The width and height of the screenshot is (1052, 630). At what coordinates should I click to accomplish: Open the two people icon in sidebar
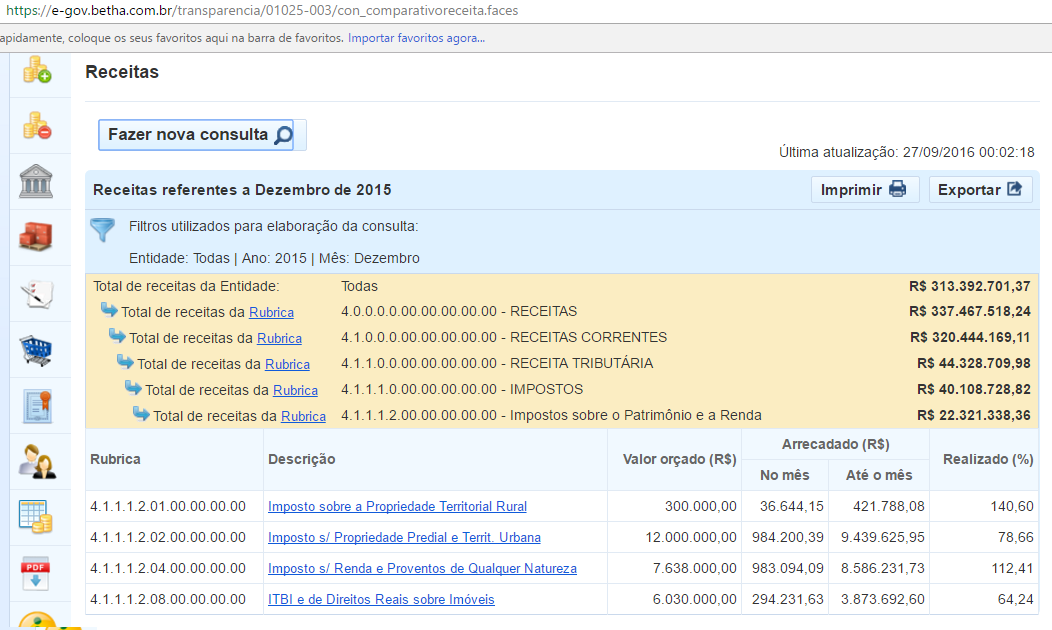coord(37,461)
